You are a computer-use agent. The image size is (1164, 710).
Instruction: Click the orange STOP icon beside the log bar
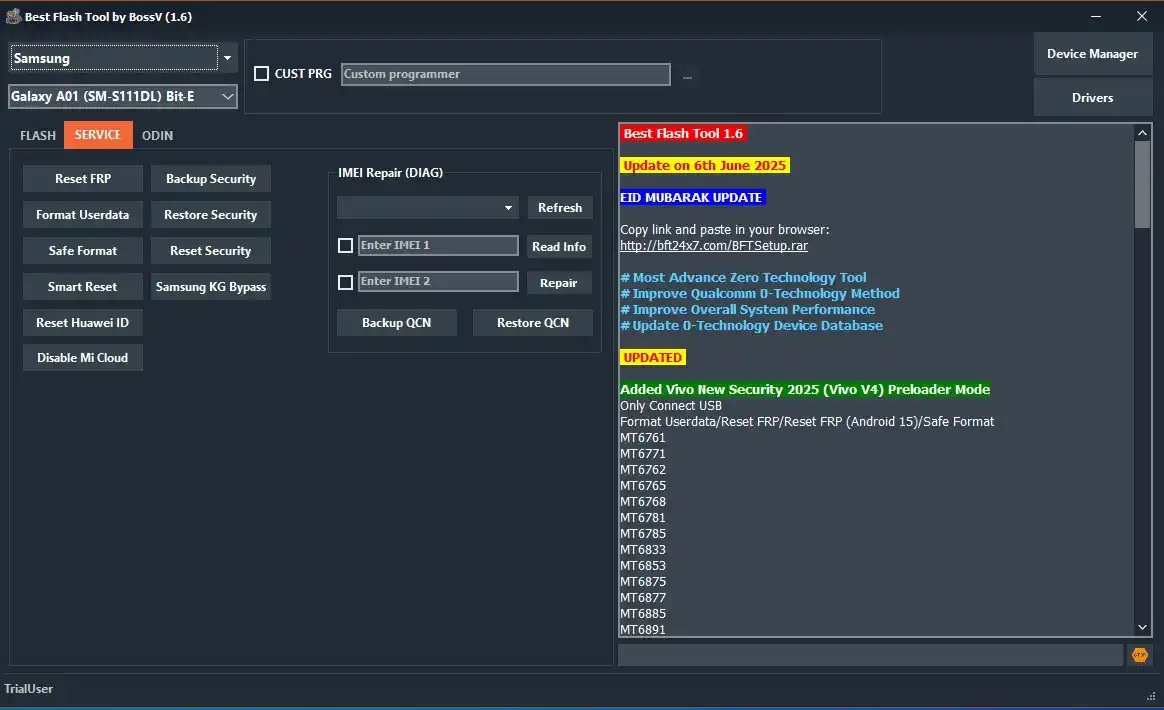point(1140,655)
